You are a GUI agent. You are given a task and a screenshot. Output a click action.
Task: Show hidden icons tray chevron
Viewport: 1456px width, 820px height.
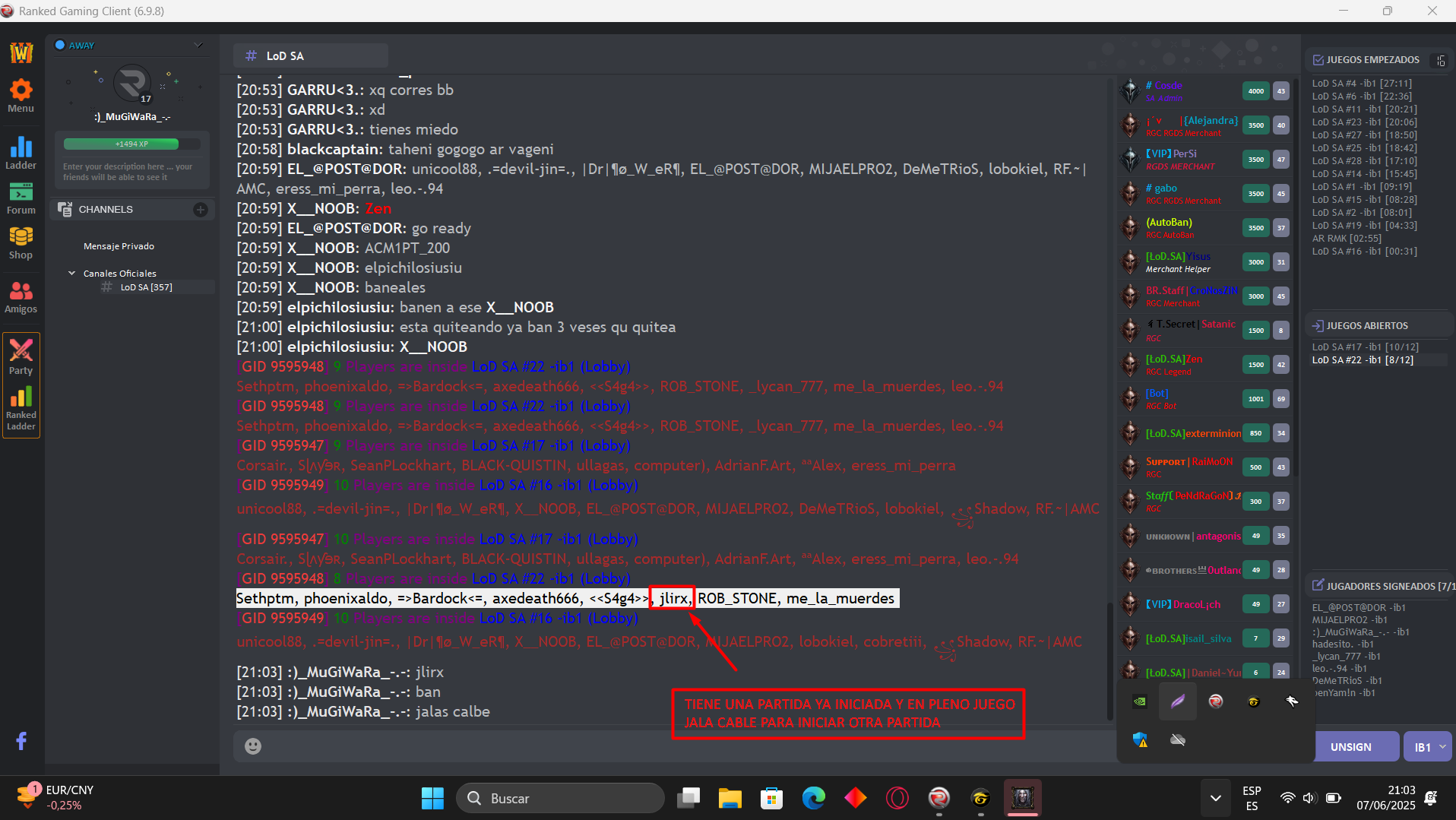point(1215,798)
